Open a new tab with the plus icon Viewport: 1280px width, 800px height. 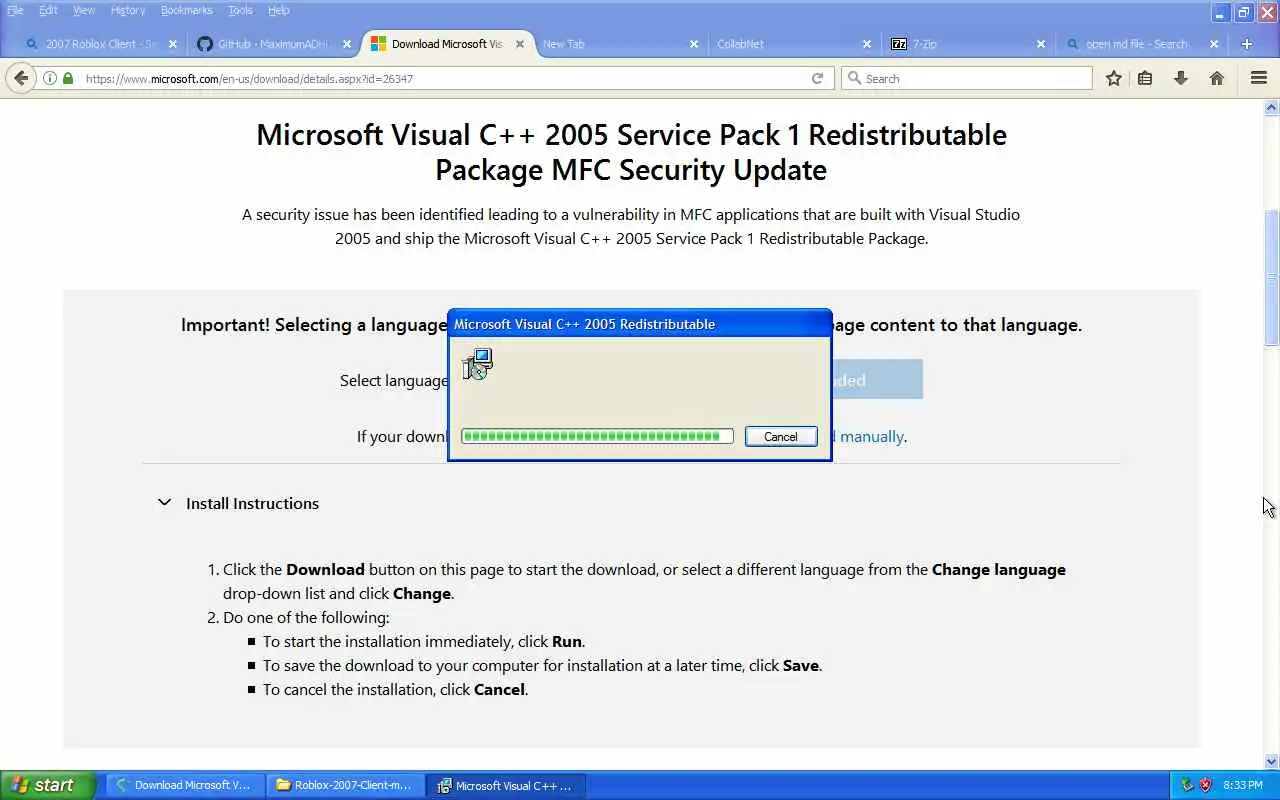1247,44
